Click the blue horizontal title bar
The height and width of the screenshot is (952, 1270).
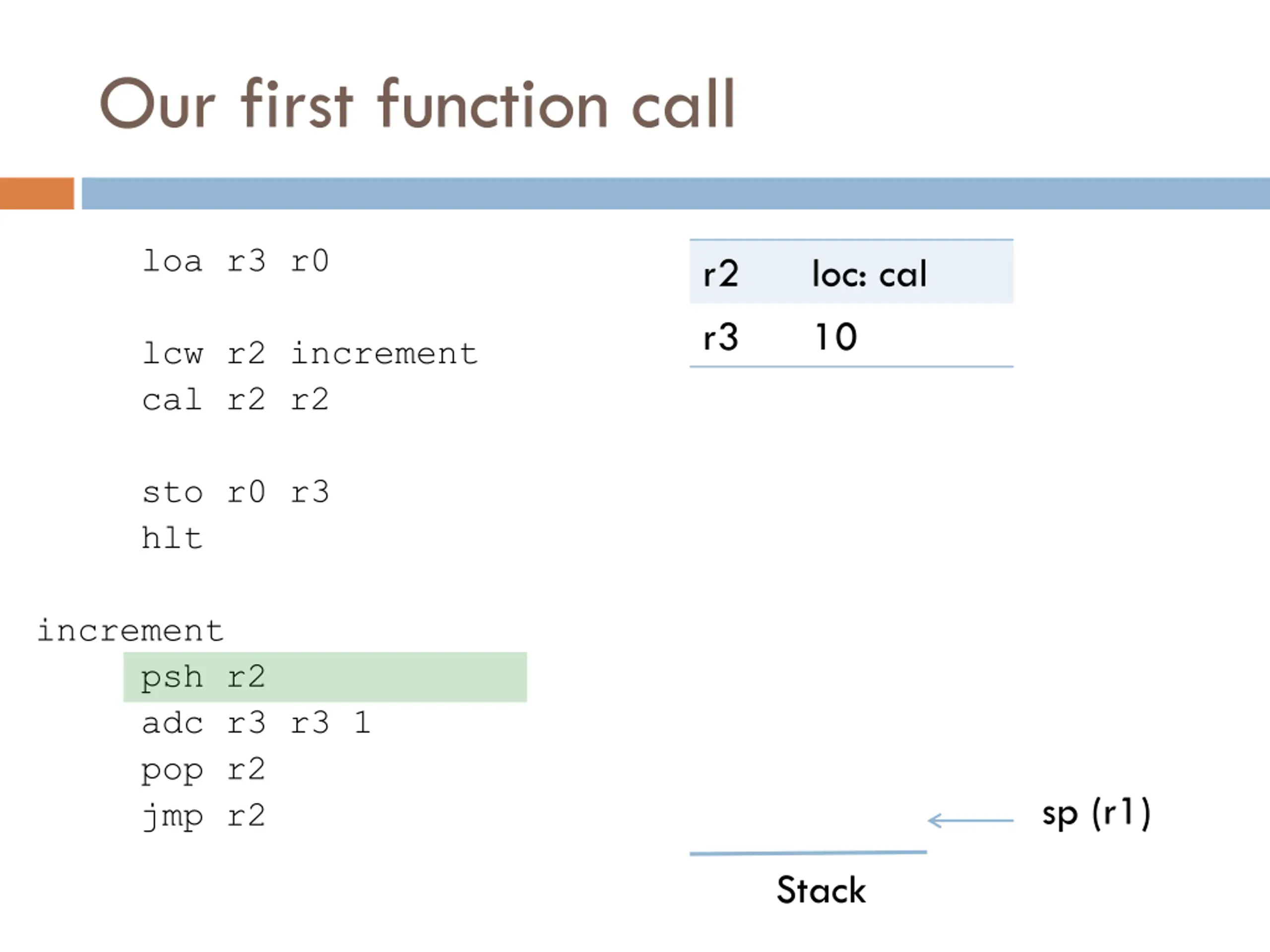click(x=676, y=193)
